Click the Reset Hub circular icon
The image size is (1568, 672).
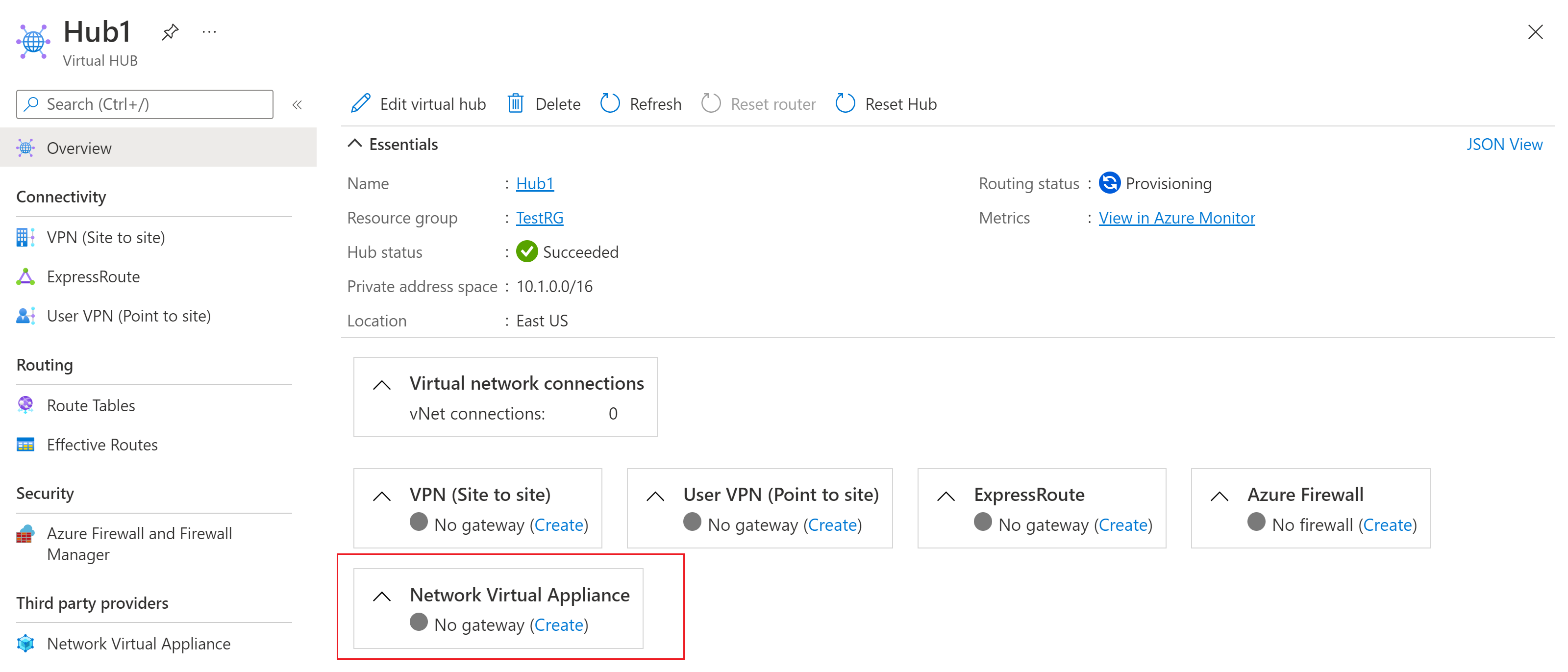coord(846,103)
